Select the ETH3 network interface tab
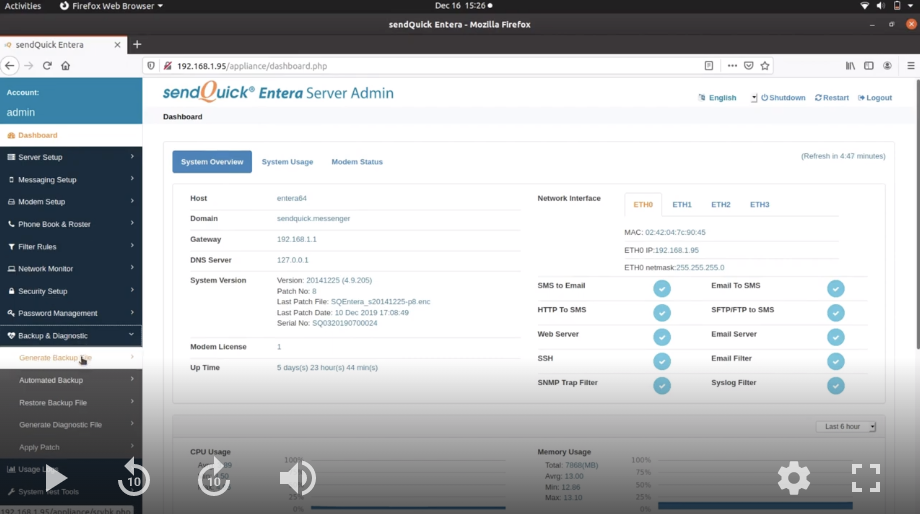This screenshot has width=920, height=514. tap(759, 205)
